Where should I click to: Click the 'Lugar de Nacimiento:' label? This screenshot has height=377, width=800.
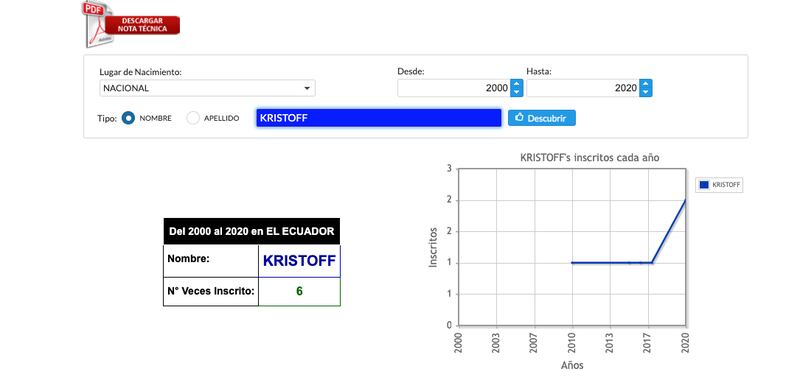click(140, 72)
